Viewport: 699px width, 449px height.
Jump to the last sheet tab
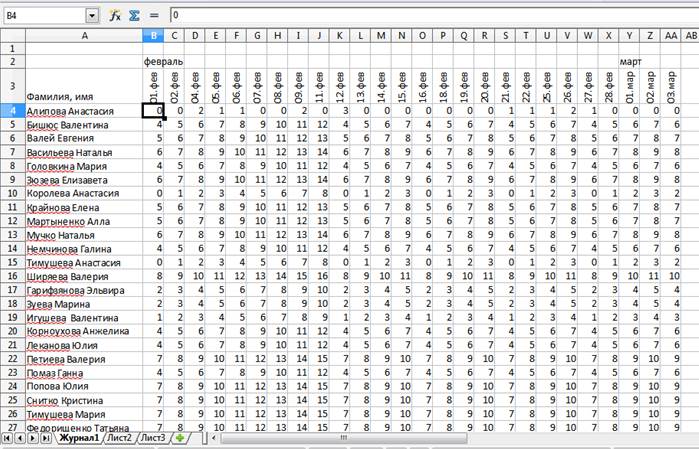47,438
